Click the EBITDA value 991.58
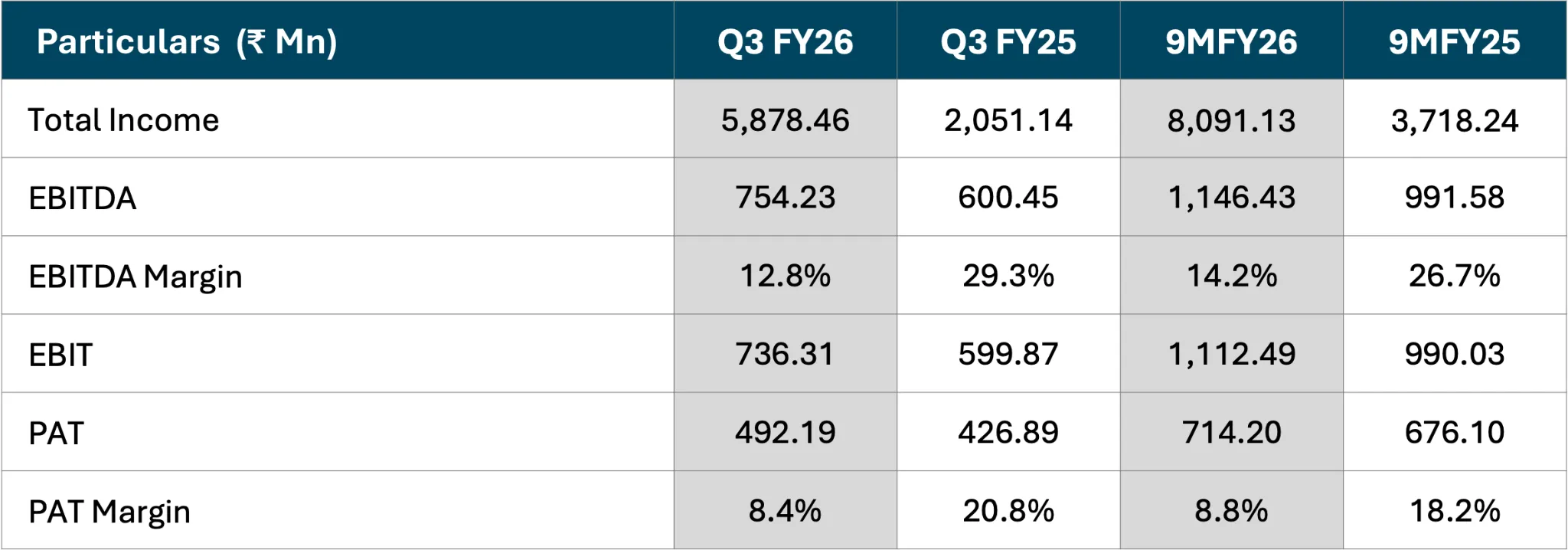The width and height of the screenshot is (1568, 550). (x=1454, y=198)
